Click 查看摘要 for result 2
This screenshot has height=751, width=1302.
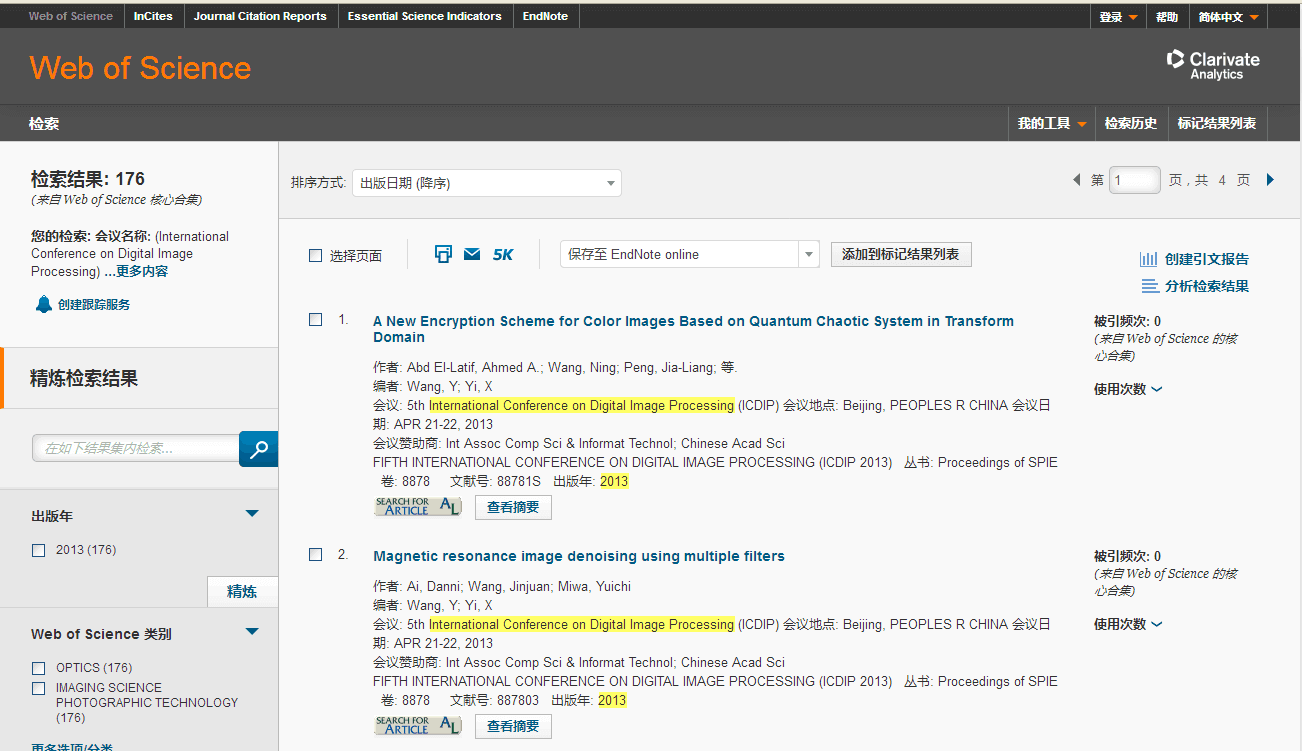(513, 726)
